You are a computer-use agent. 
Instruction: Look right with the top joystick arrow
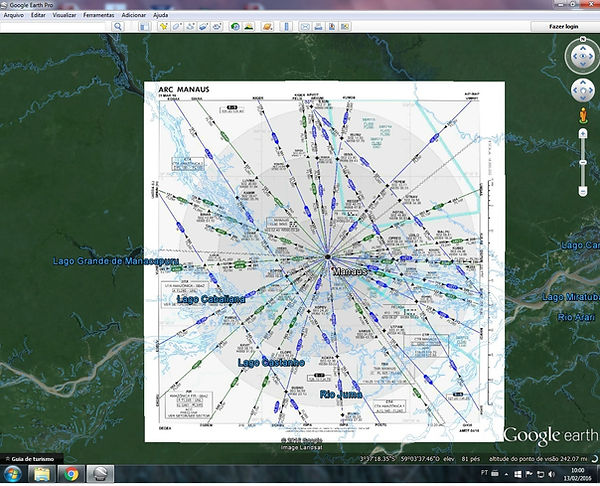tap(592, 56)
